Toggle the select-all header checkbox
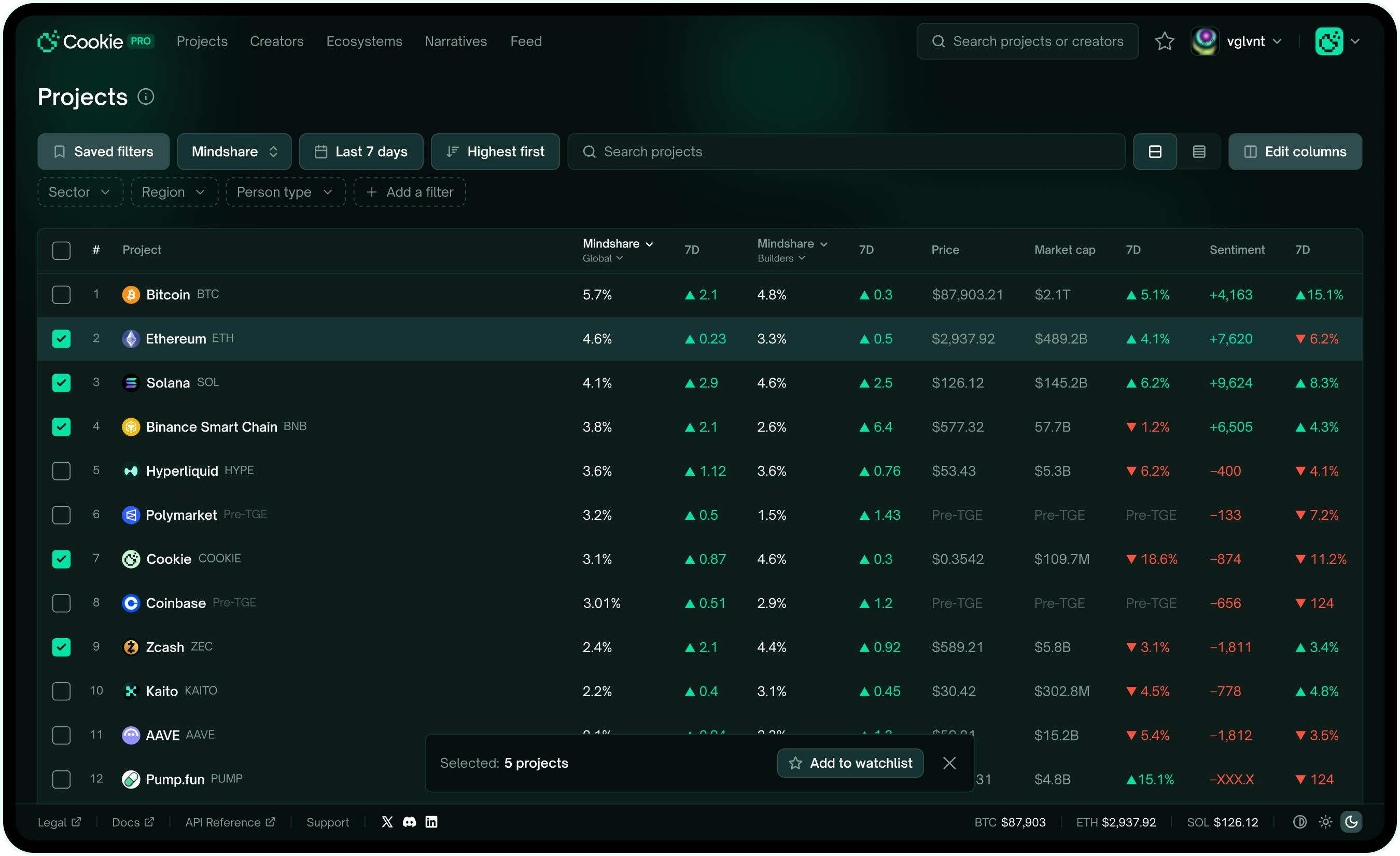 point(61,251)
